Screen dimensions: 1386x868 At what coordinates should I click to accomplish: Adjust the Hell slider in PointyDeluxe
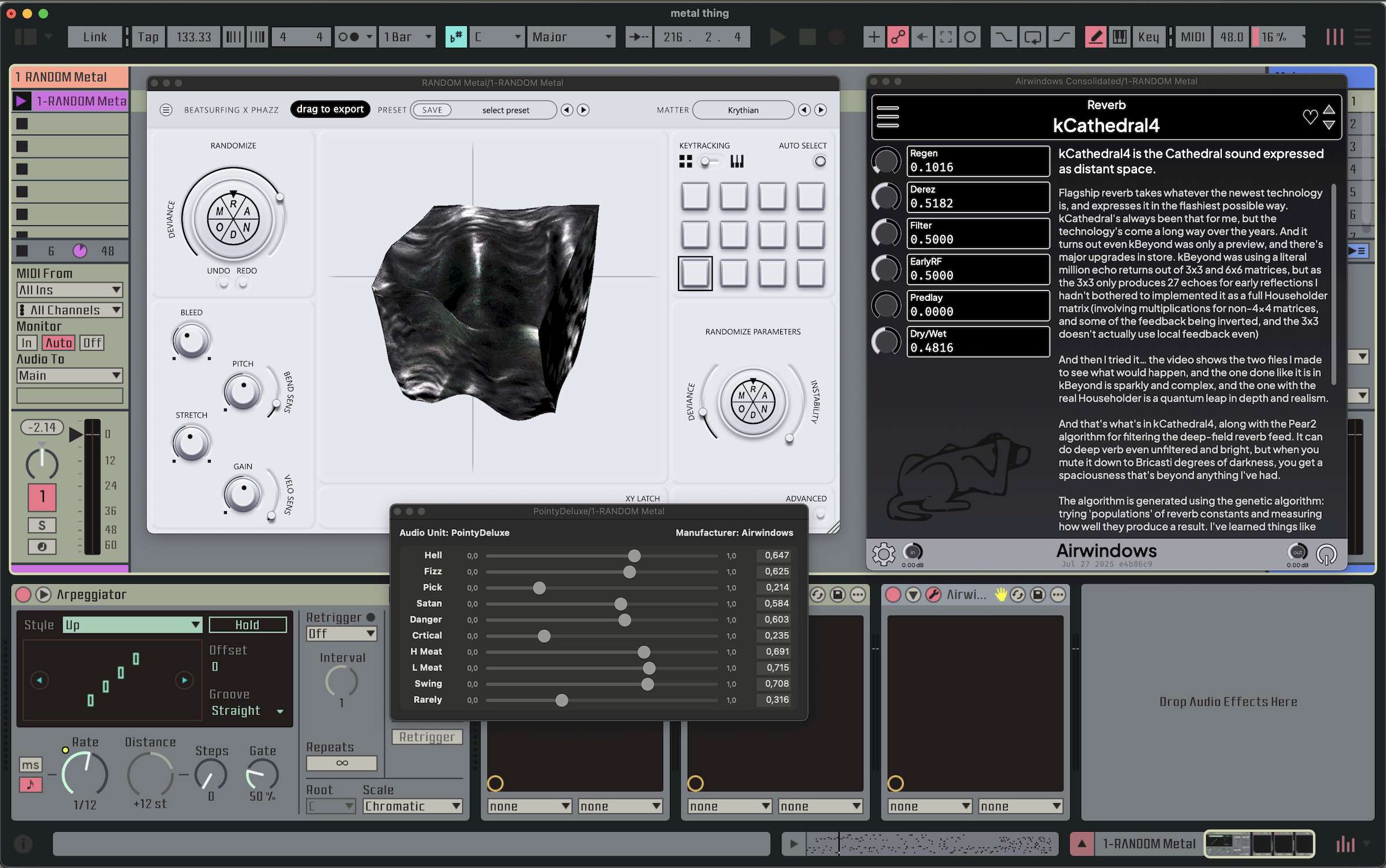[634, 556]
